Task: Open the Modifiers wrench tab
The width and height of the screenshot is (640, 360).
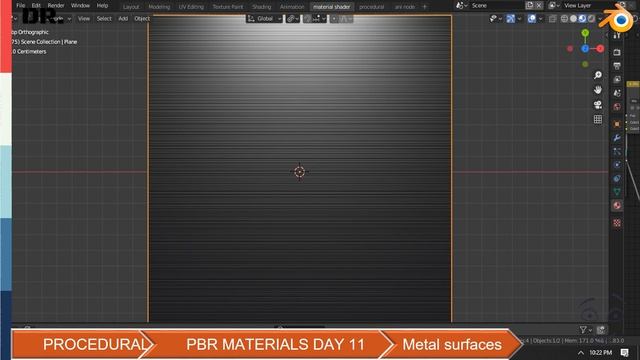Action: 617,138
